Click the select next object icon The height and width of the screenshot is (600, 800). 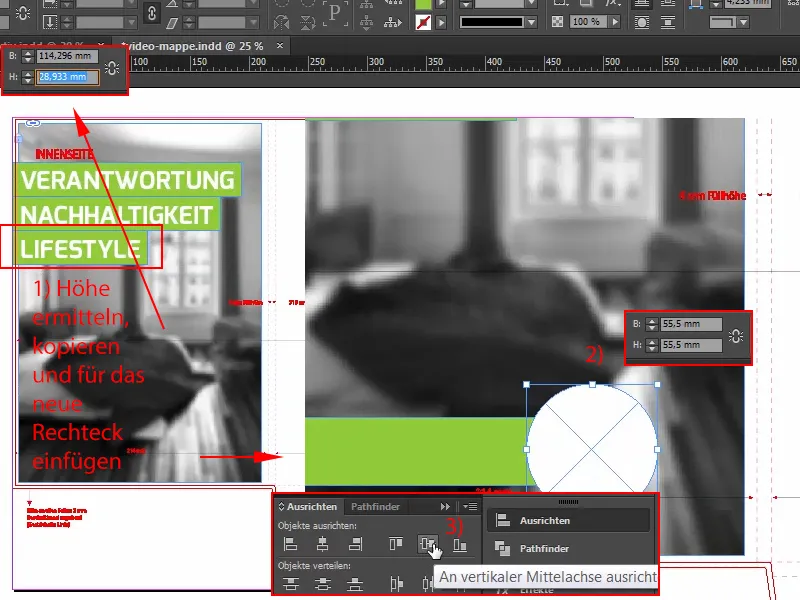(x=392, y=23)
